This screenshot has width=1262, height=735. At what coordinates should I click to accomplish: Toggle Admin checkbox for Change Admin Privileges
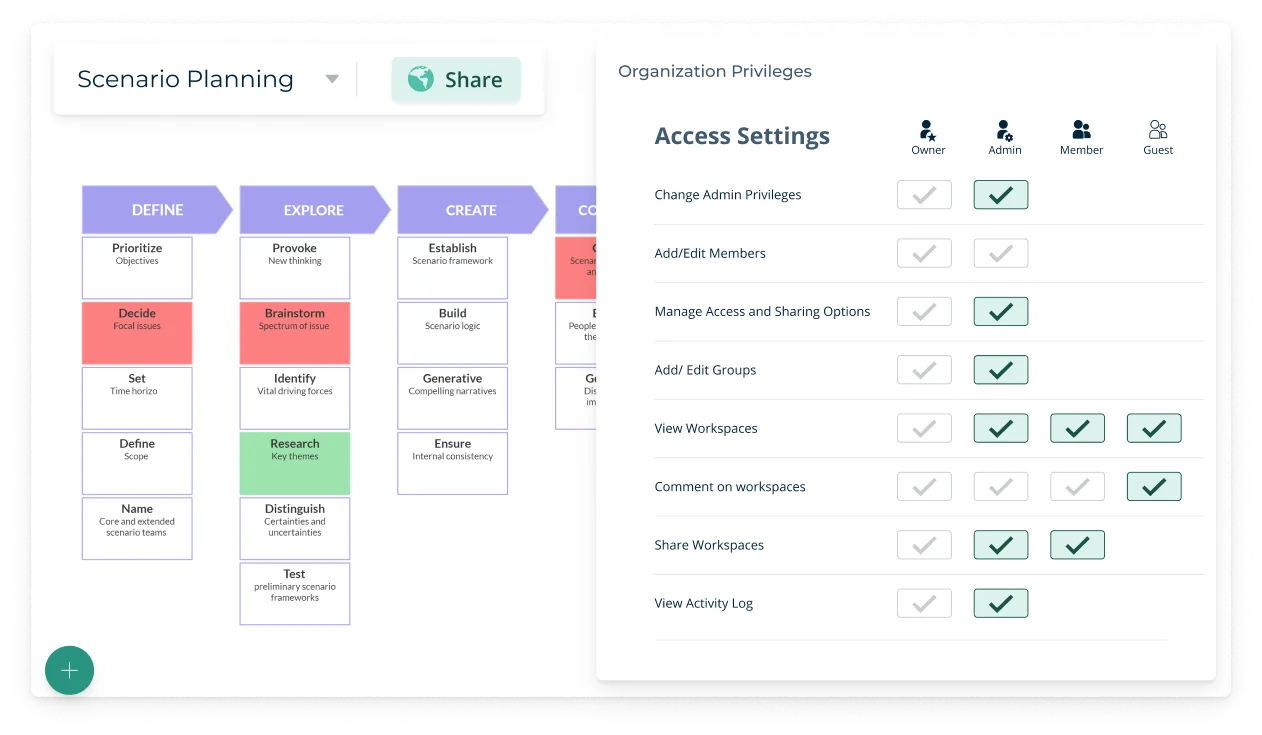(x=1001, y=195)
